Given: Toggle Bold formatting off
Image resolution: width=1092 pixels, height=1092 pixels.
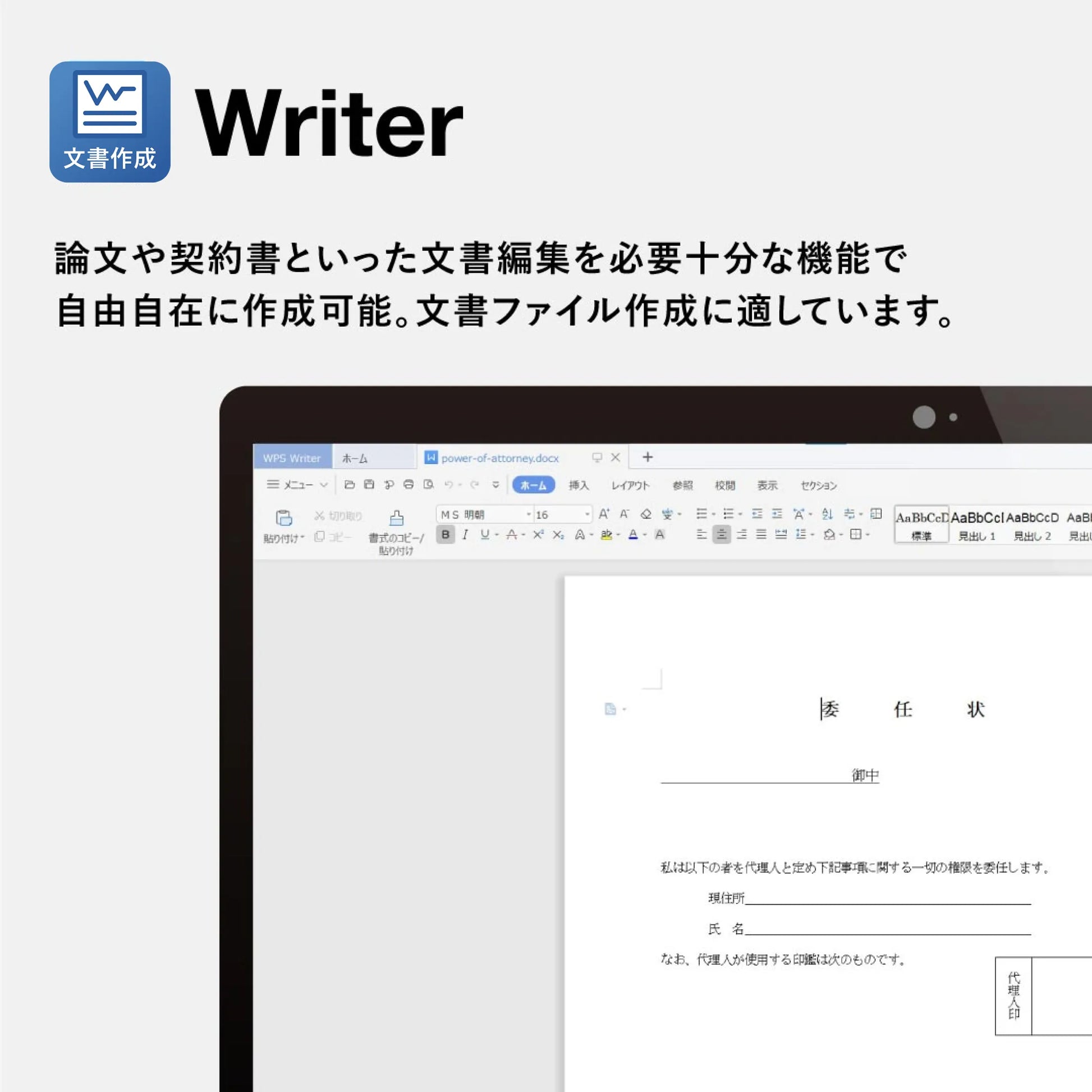Looking at the screenshot, I should point(446,535).
